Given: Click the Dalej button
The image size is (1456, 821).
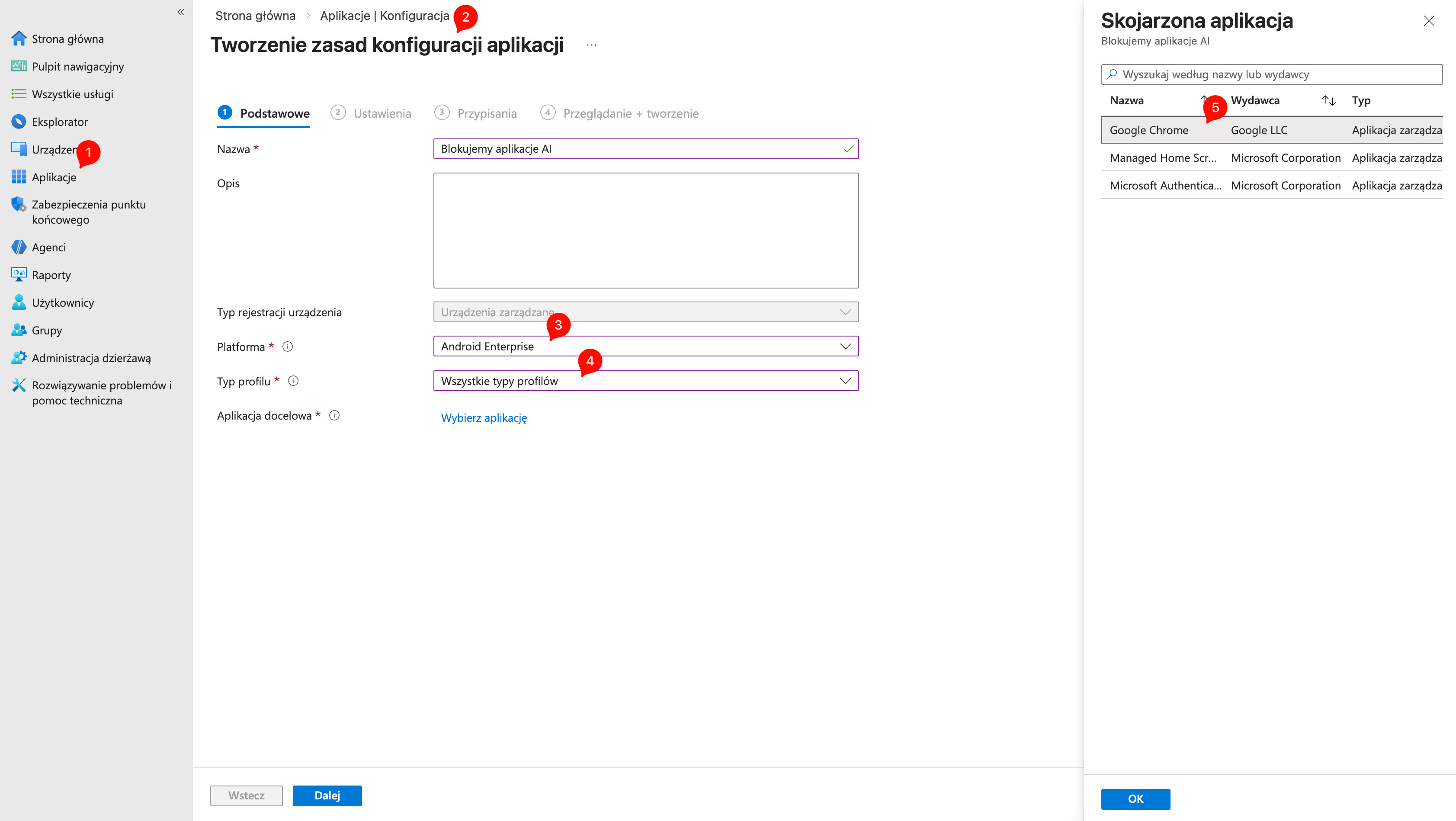Looking at the screenshot, I should click(x=327, y=795).
